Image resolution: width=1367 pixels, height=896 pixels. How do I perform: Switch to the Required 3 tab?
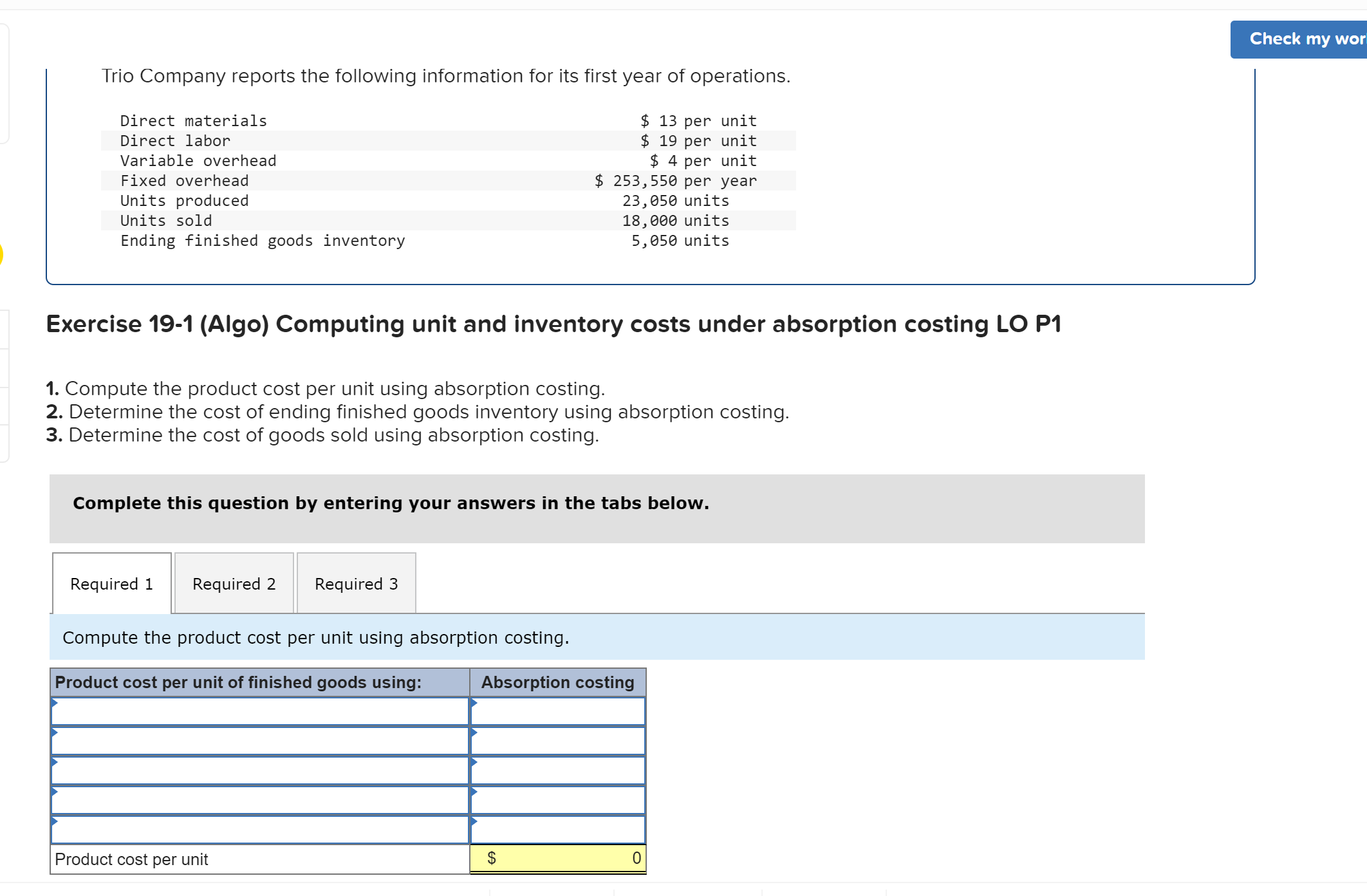tap(356, 583)
